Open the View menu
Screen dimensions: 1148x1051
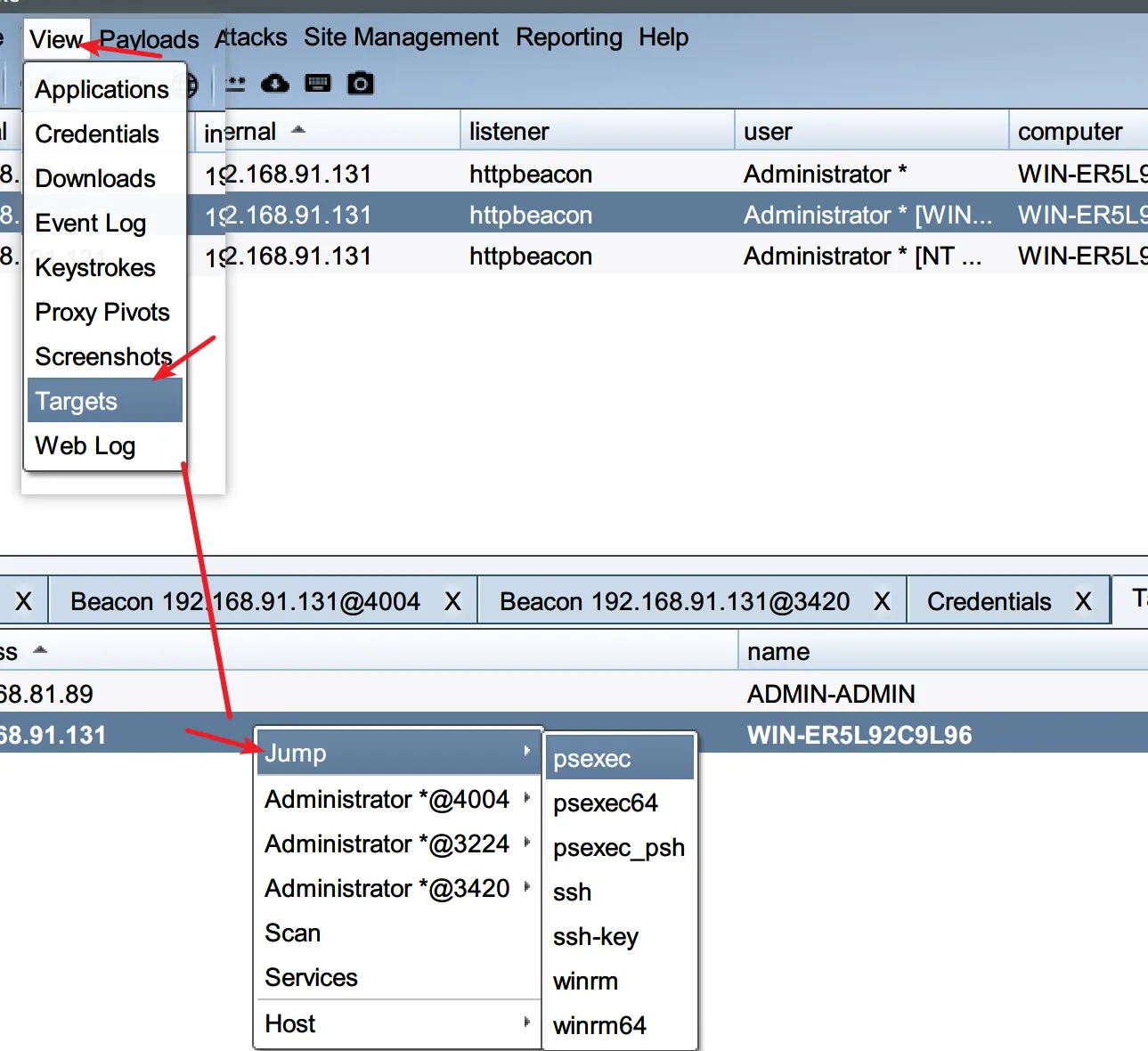56,39
